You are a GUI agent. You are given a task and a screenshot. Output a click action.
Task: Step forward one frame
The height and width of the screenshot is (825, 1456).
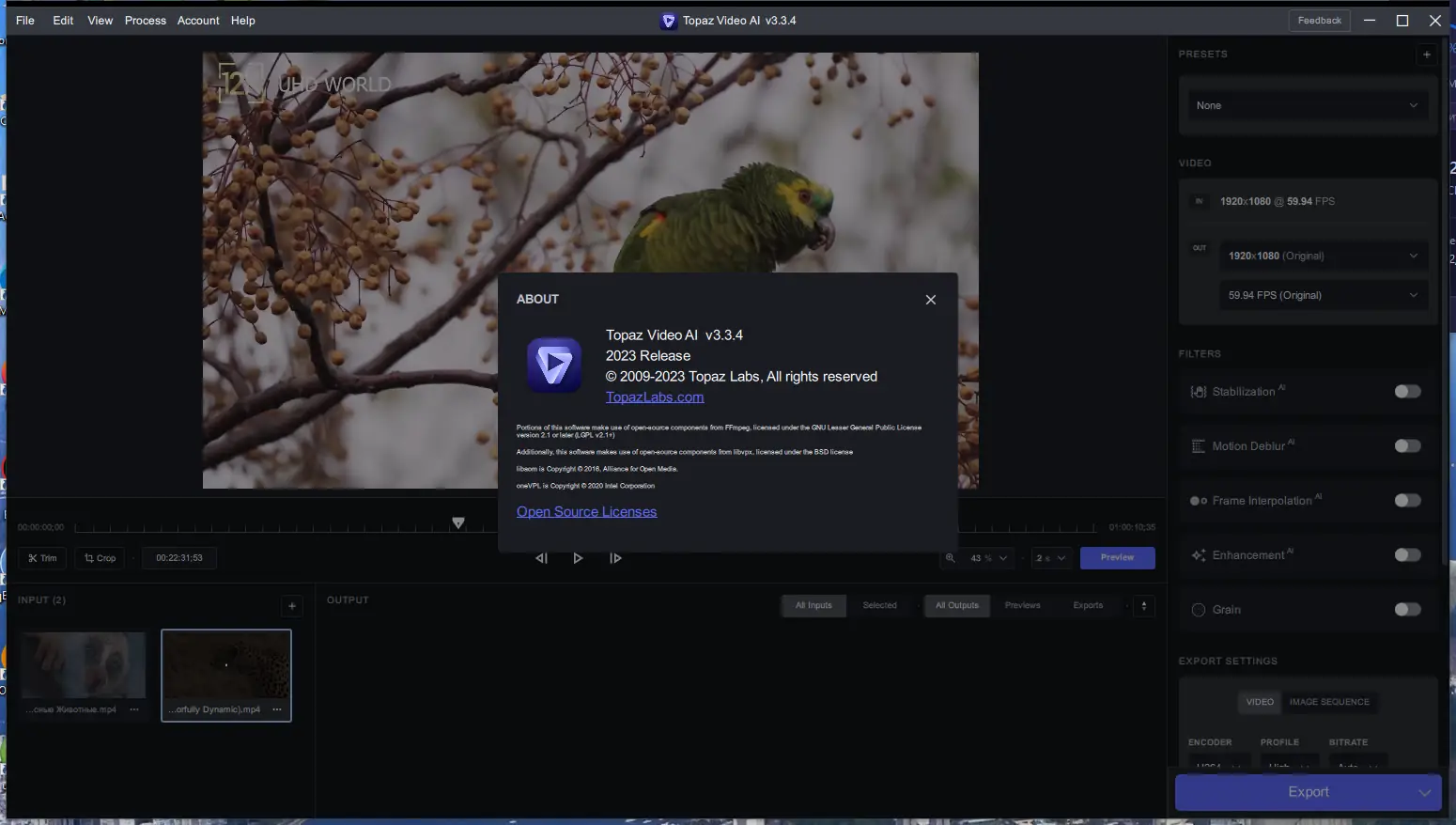tap(615, 558)
